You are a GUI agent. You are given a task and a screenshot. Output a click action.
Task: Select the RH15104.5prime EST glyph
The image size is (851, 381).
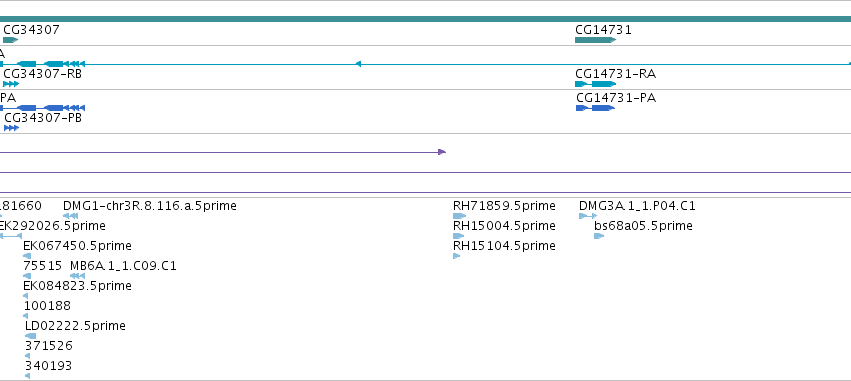tap(456, 256)
